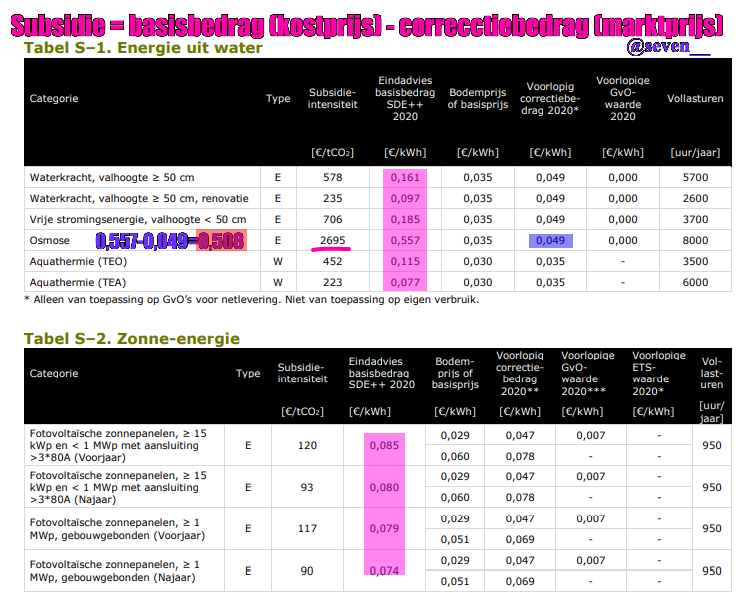Click 'Bodemprijs of basisprijs' header in Tabel S-1

[478, 99]
